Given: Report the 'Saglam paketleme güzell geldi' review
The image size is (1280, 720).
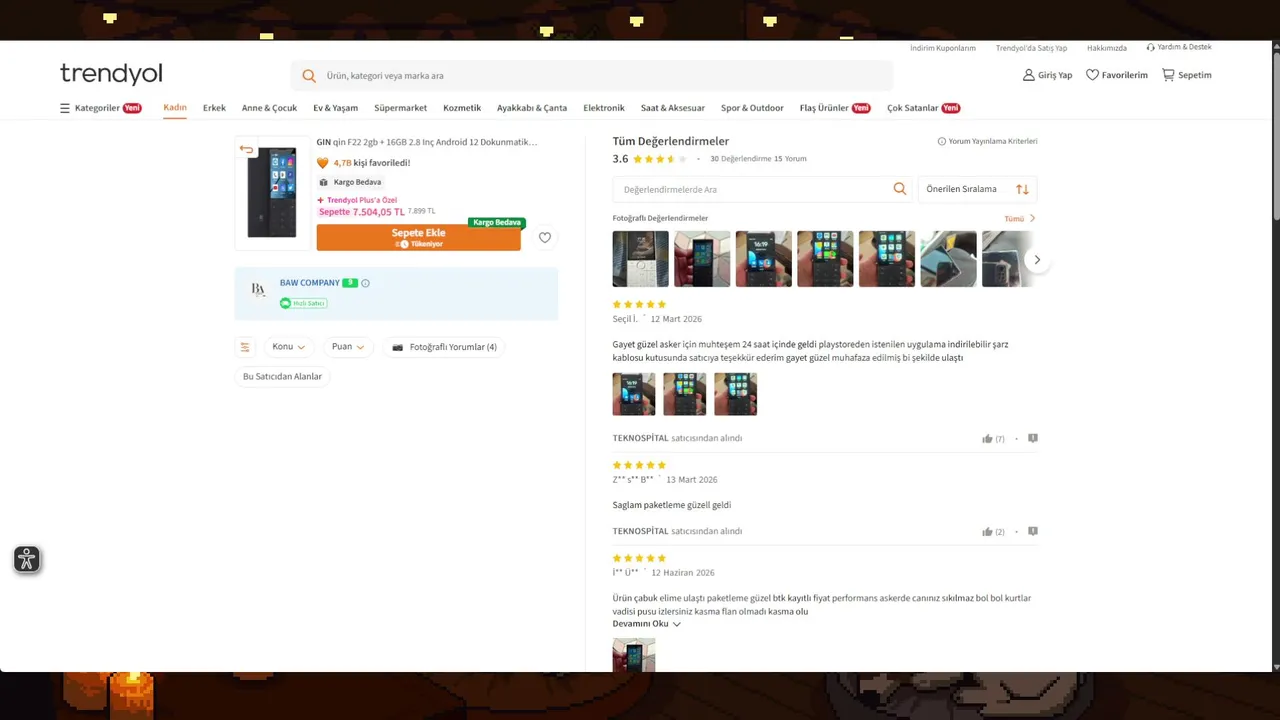Looking at the screenshot, I should [x=1033, y=531].
